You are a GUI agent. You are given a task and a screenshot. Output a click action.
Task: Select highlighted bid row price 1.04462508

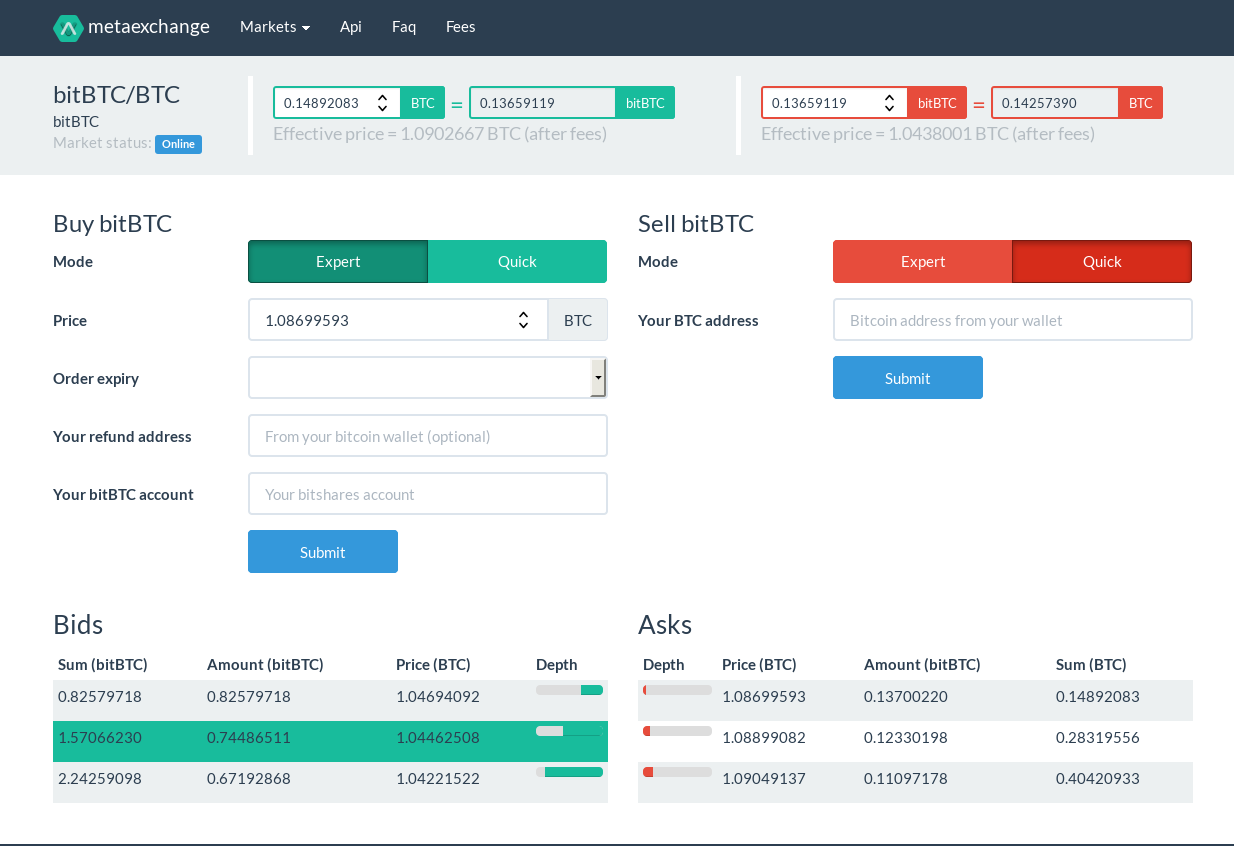coord(330,741)
